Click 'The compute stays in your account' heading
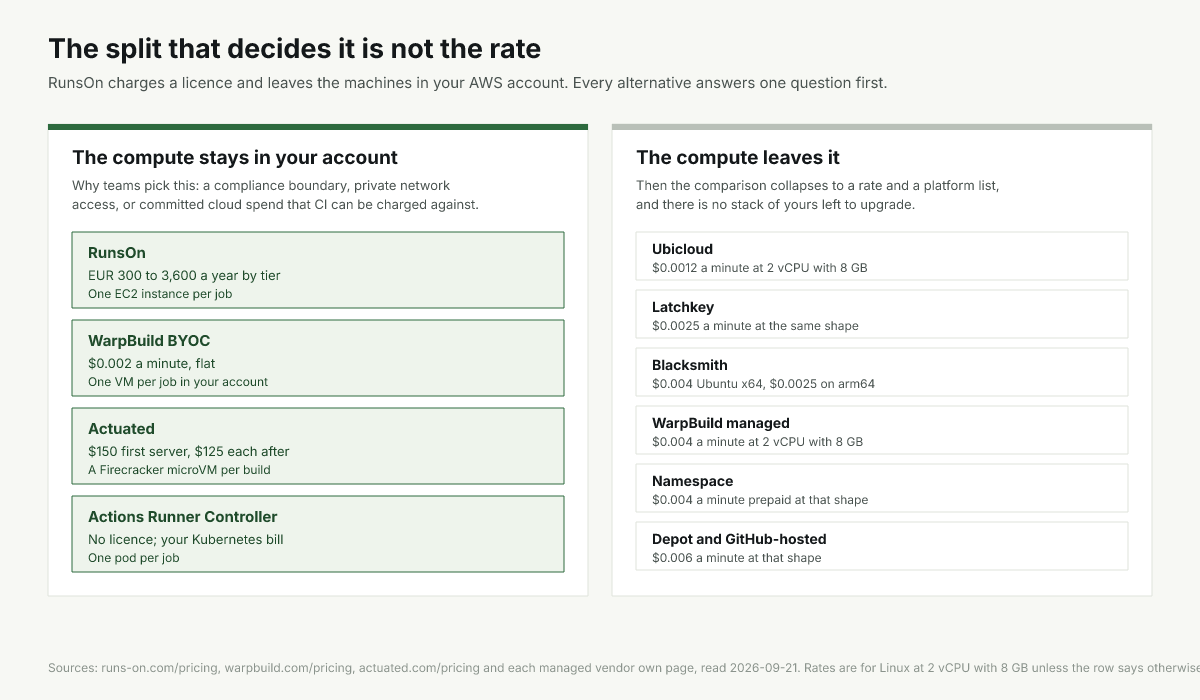The height and width of the screenshot is (700, 1200). coord(235,157)
